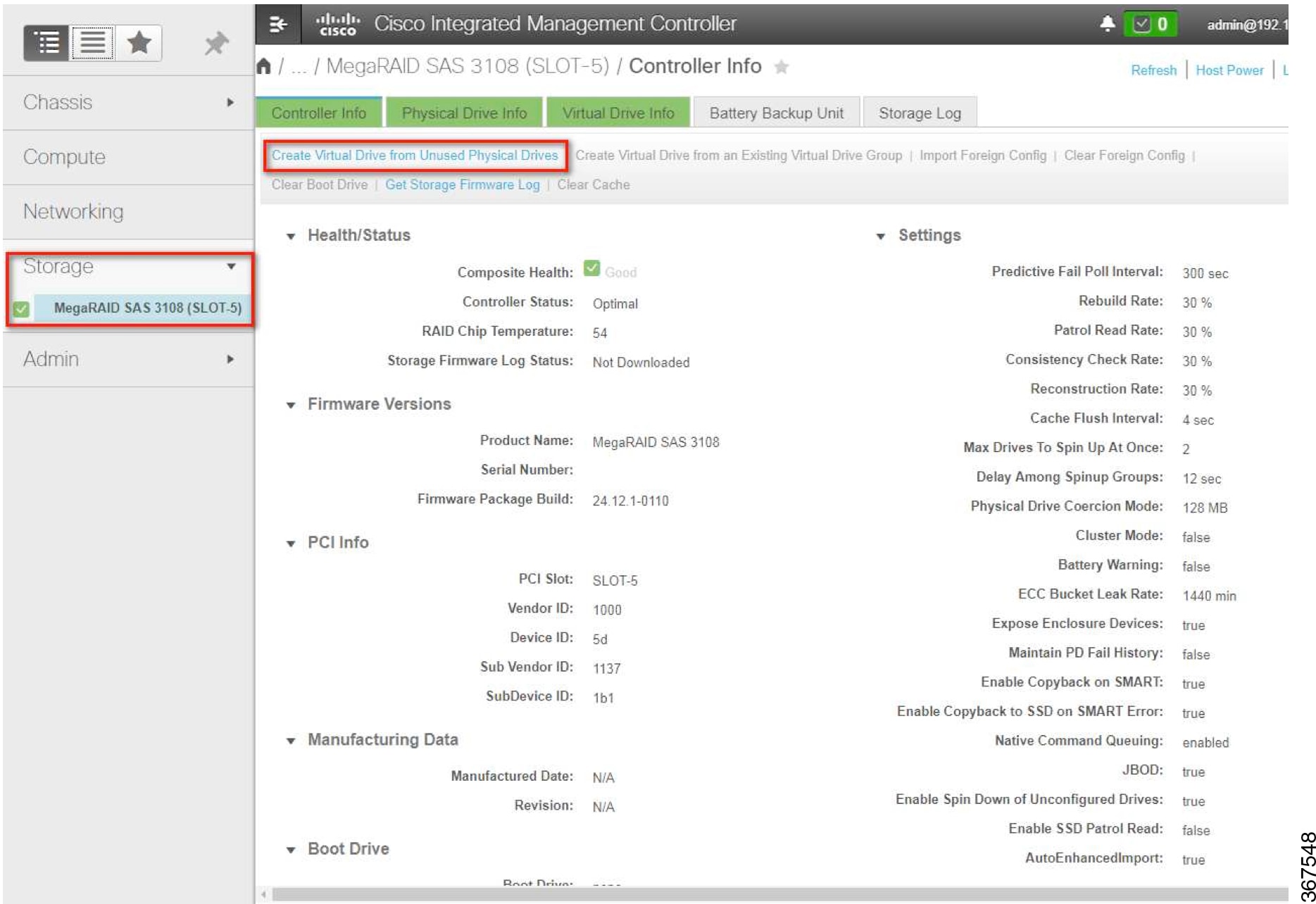Click the Host Power link
This screenshot has height=904, width=1316.
tap(1229, 70)
